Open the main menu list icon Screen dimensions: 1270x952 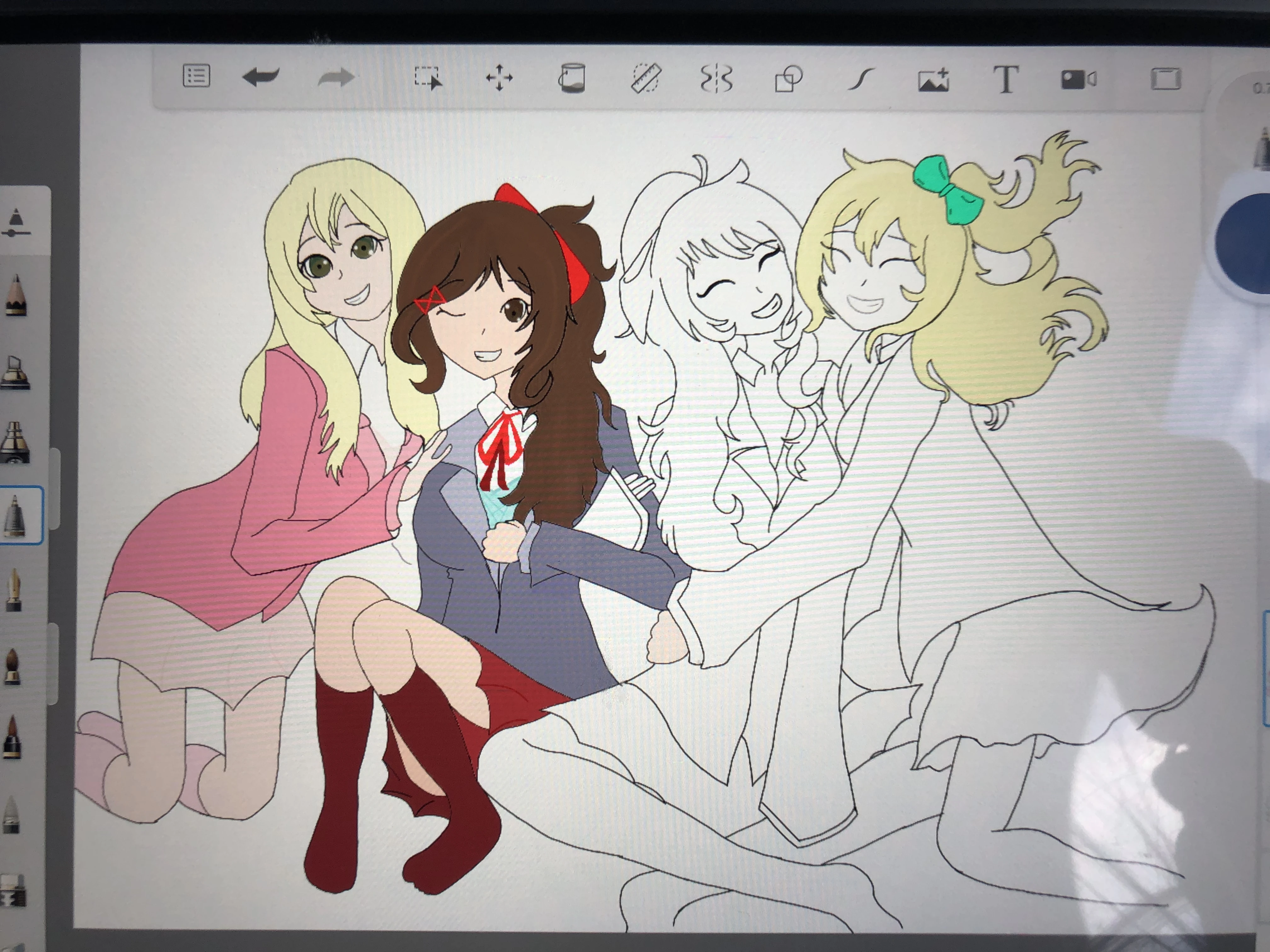pos(196,76)
